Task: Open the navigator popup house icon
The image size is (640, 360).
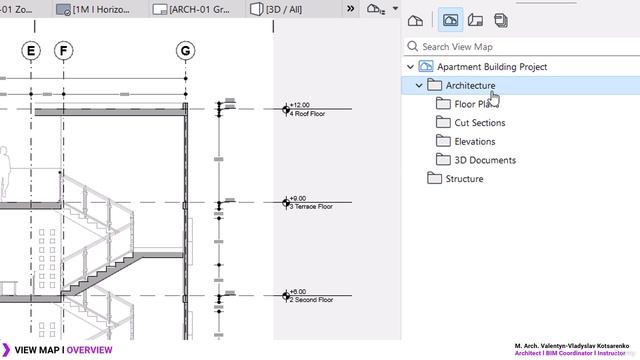Action: [x=376, y=9]
